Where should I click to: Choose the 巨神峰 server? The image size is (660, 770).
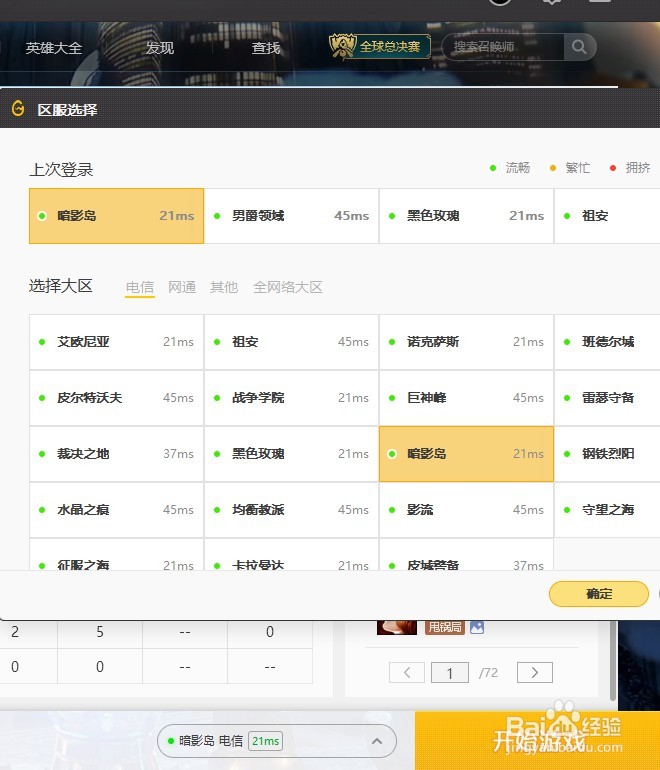[x=467, y=398]
